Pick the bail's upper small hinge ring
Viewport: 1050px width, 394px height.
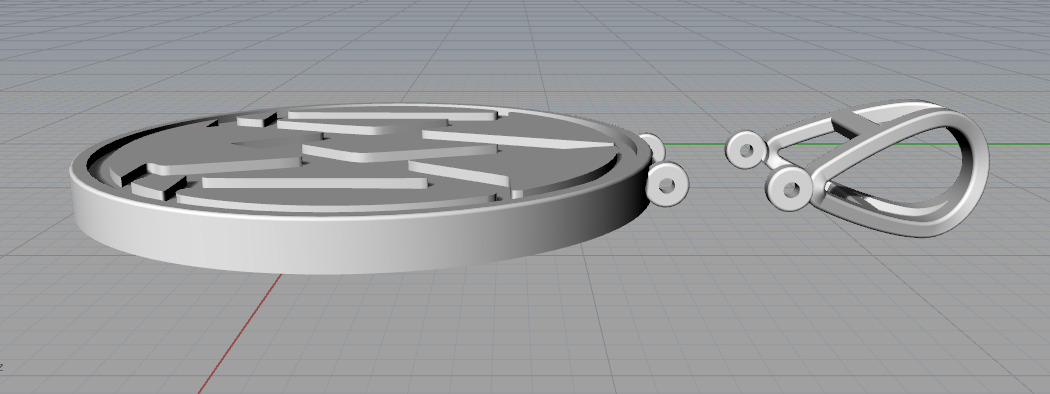pos(745,149)
